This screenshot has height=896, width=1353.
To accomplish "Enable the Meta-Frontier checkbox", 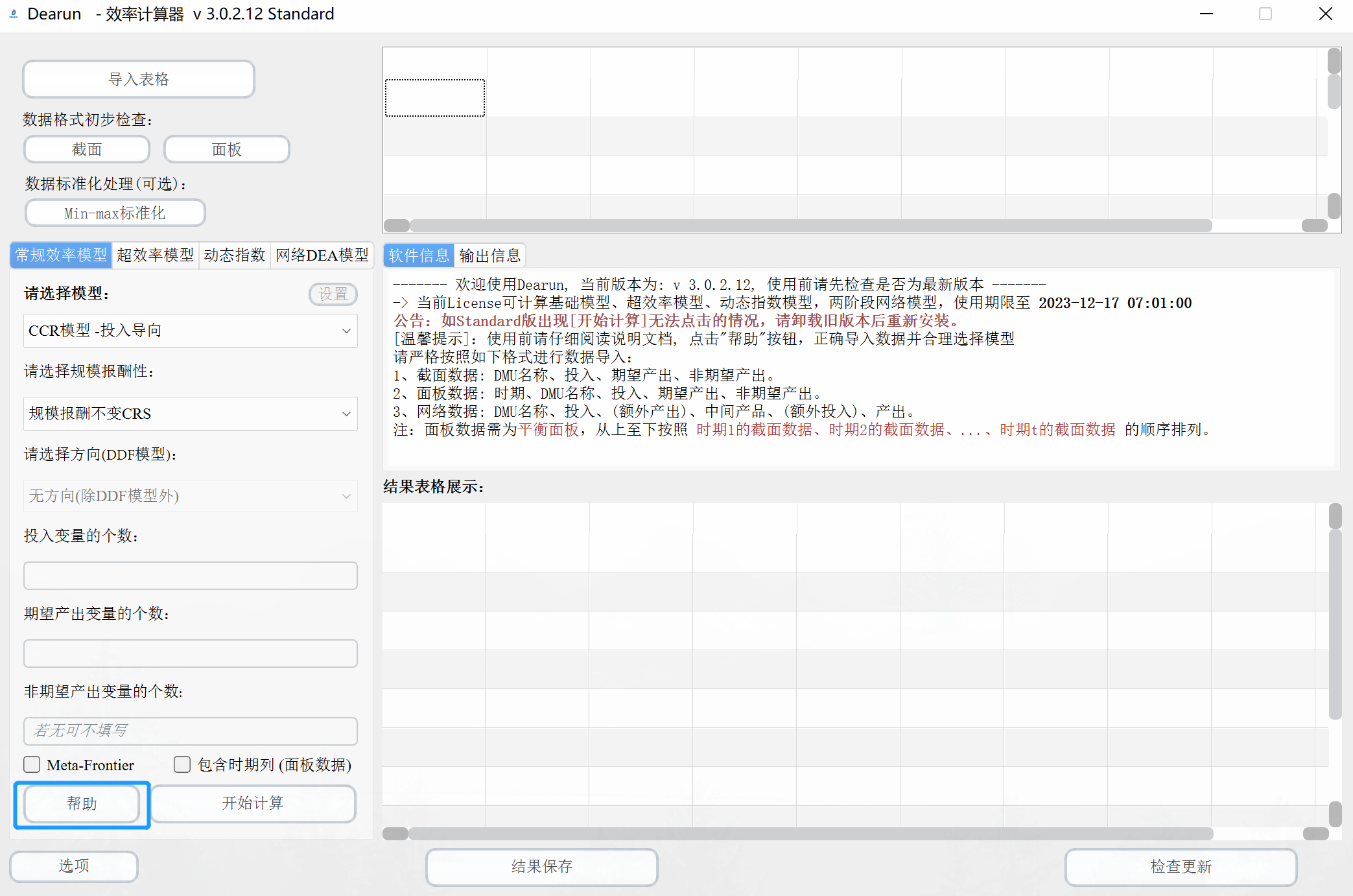I will [32, 764].
